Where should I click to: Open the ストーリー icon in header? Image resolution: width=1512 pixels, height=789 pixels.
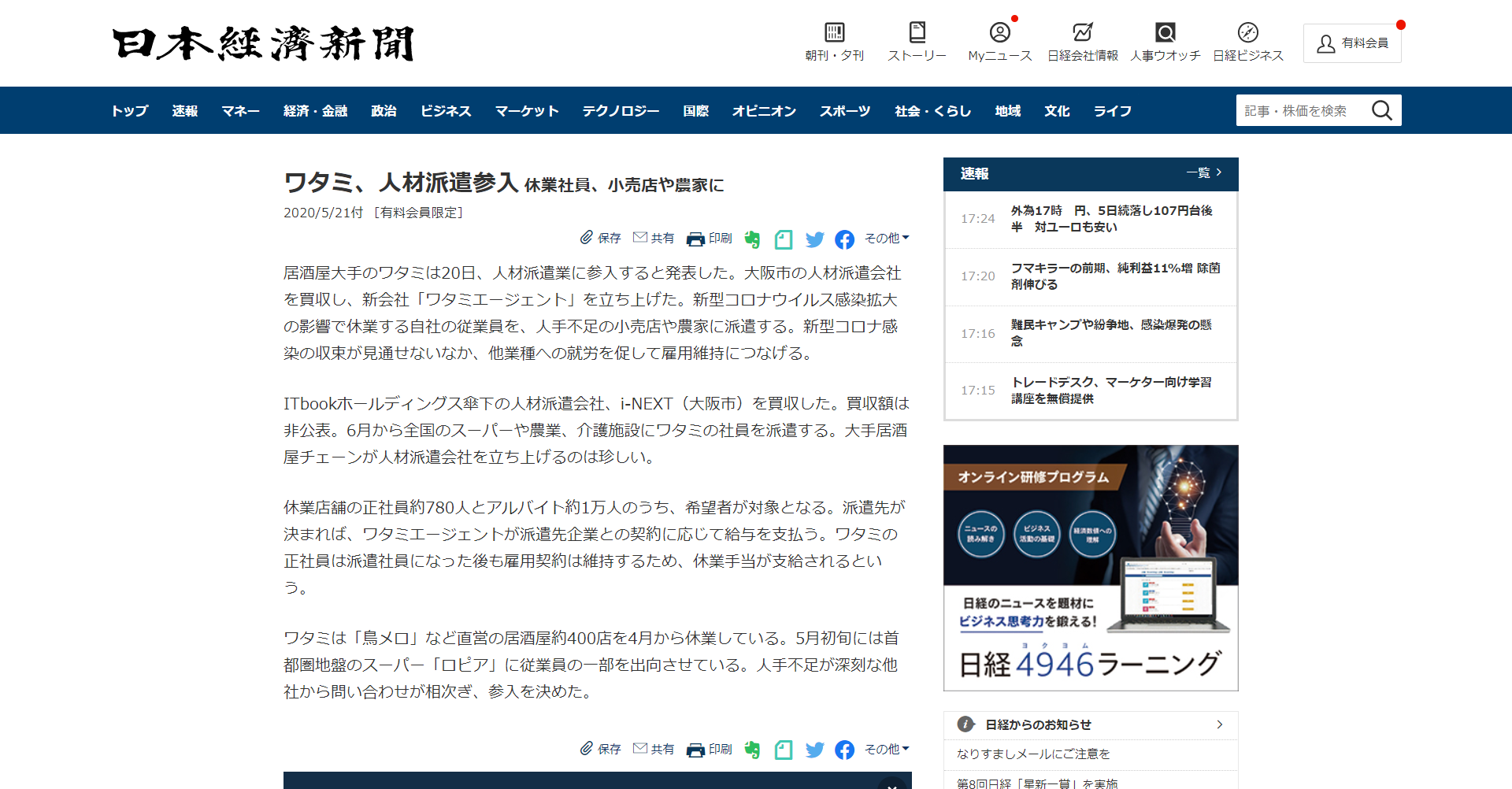pos(917,32)
